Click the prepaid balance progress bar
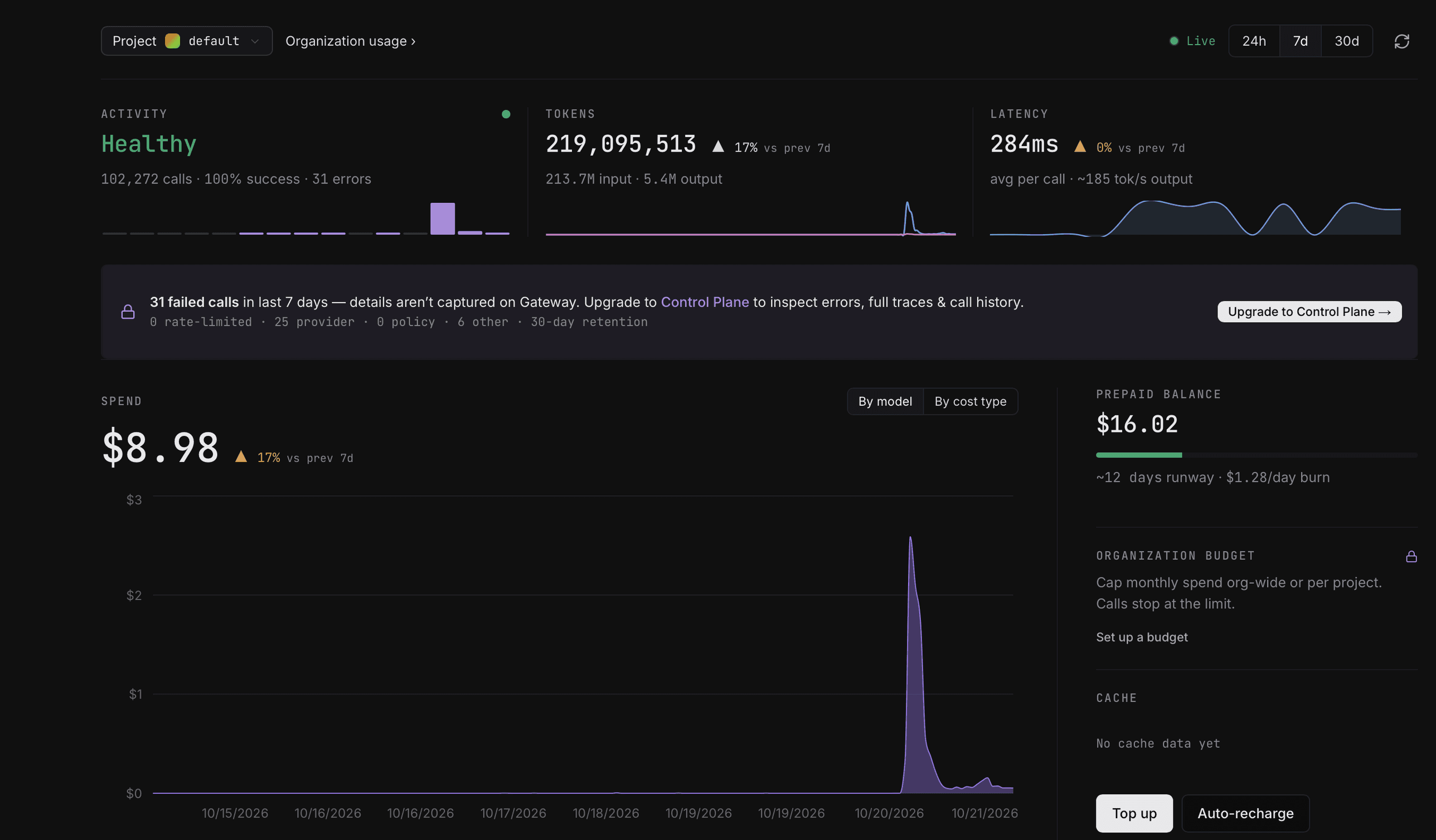 (x=1256, y=455)
